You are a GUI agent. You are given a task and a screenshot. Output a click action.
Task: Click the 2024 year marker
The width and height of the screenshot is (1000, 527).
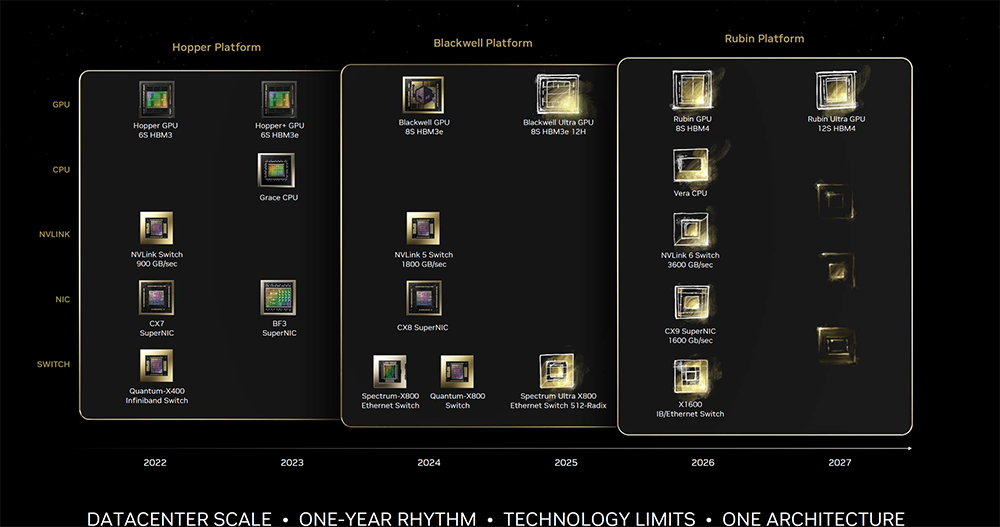[429, 463]
